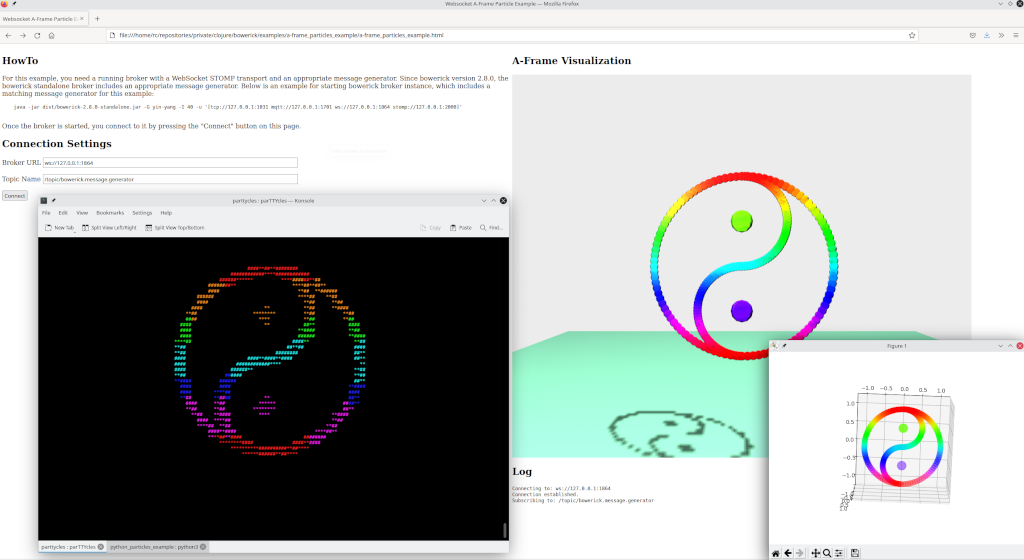Image resolution: width=1024 pixels, height=560 pixels.
Task: Go back to previous view in Figure 1
Action: (x=788, y=553)
